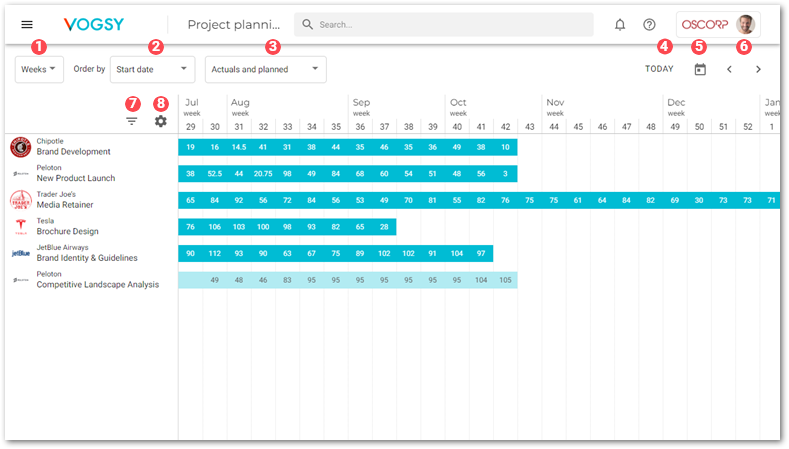This screenshot has width=789, height=449.
Task: Open the Start date order-by dropdown
Action: [x=152, y=69]
